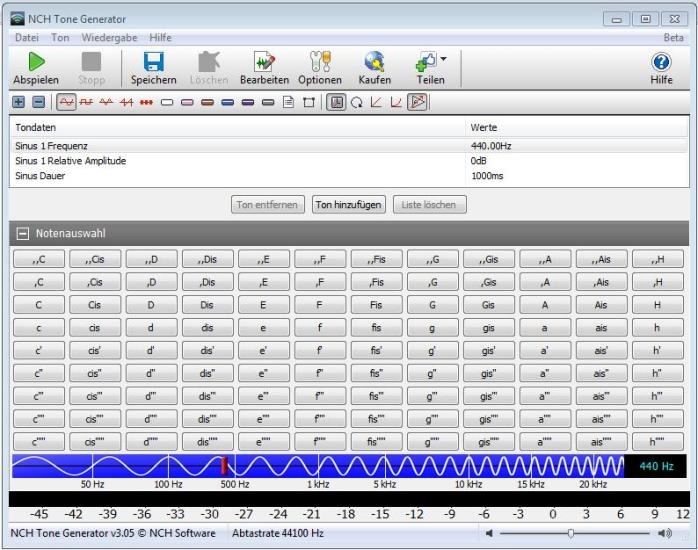Open the Hilfe help icon

[x=661, y=67]
